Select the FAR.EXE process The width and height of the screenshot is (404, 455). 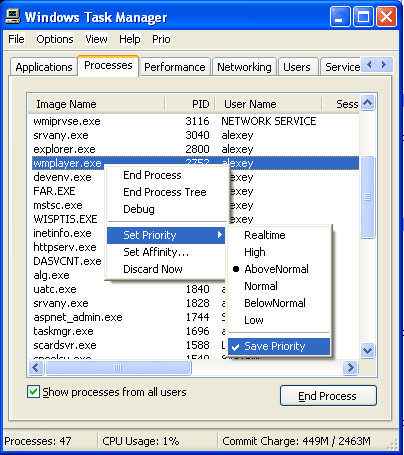[54, 191]
